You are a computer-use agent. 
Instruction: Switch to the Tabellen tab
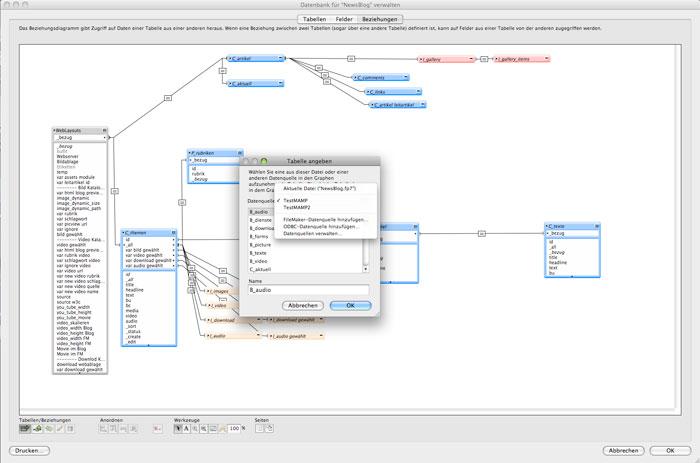315,19
